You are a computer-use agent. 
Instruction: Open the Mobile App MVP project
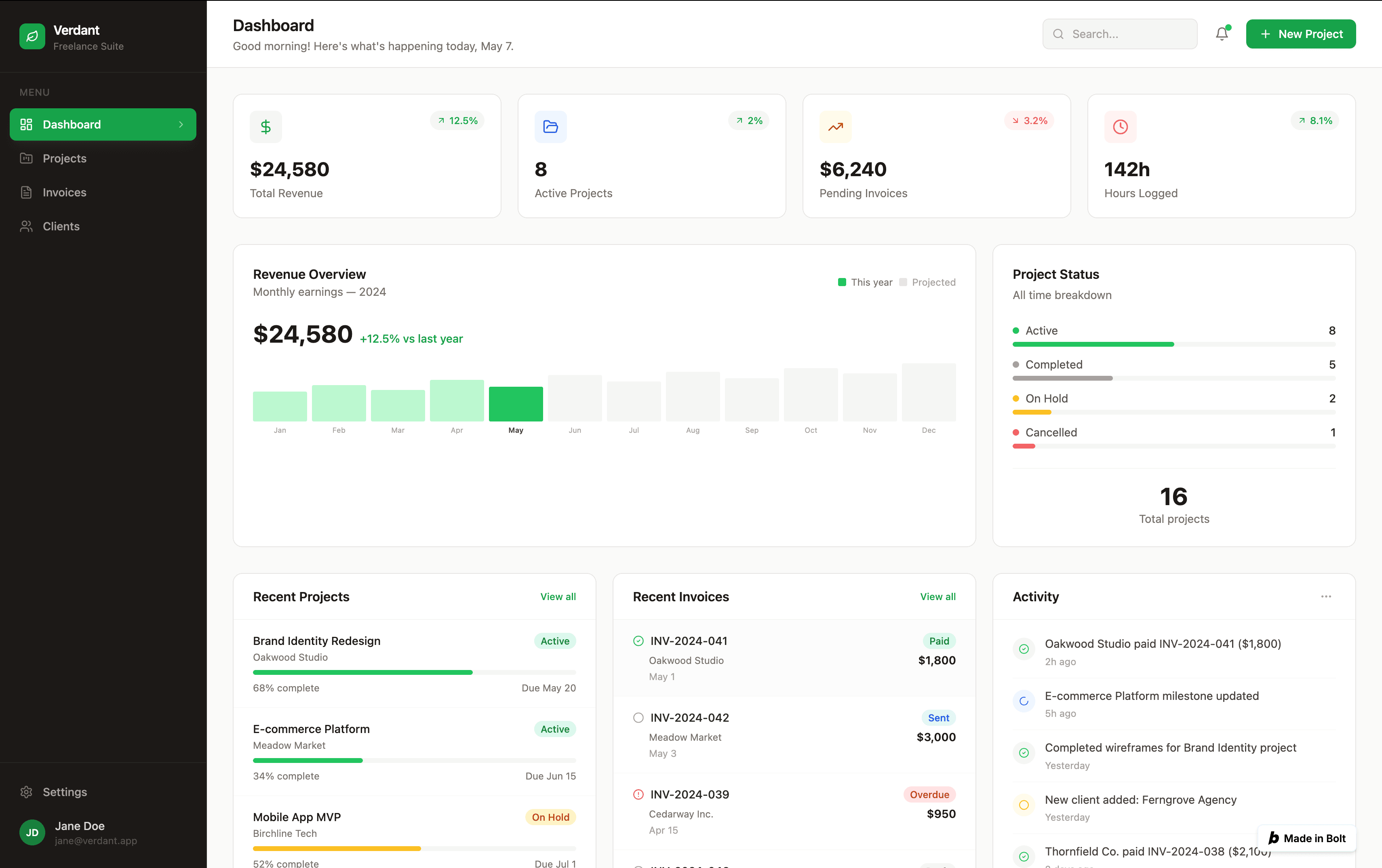[414, 832]
